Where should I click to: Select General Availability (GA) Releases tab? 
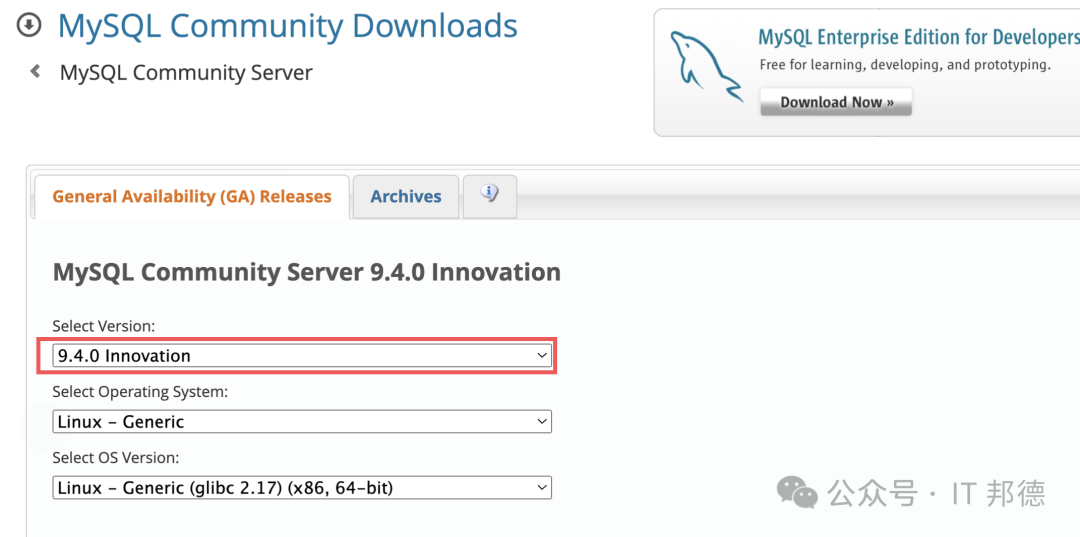(x=191, y=197)
